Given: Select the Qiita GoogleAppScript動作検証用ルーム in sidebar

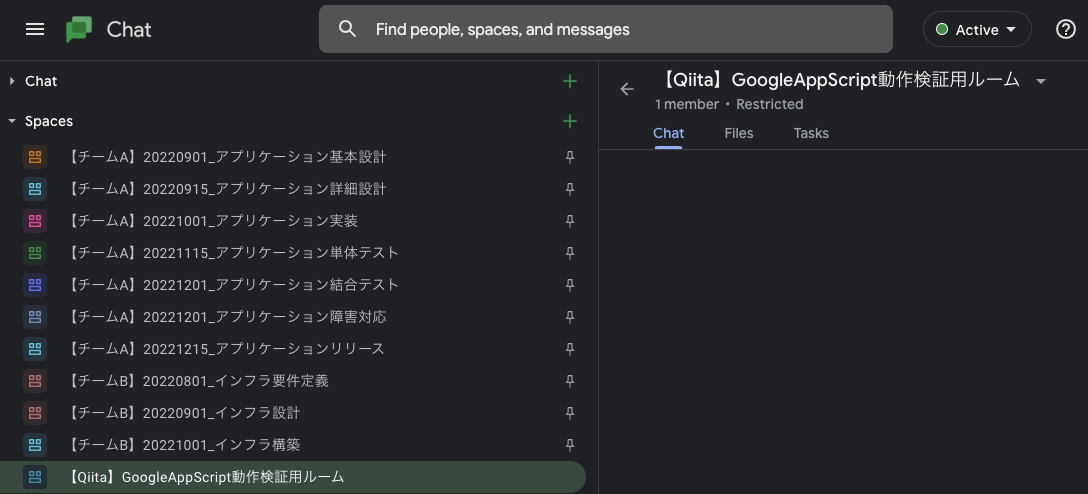Looking at the screenshot, I should tap(293, 477).
